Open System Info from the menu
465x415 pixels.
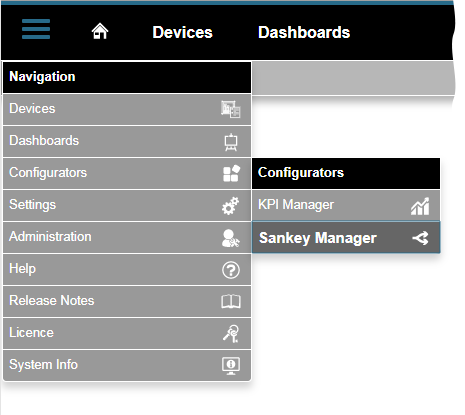pos(127,365)
